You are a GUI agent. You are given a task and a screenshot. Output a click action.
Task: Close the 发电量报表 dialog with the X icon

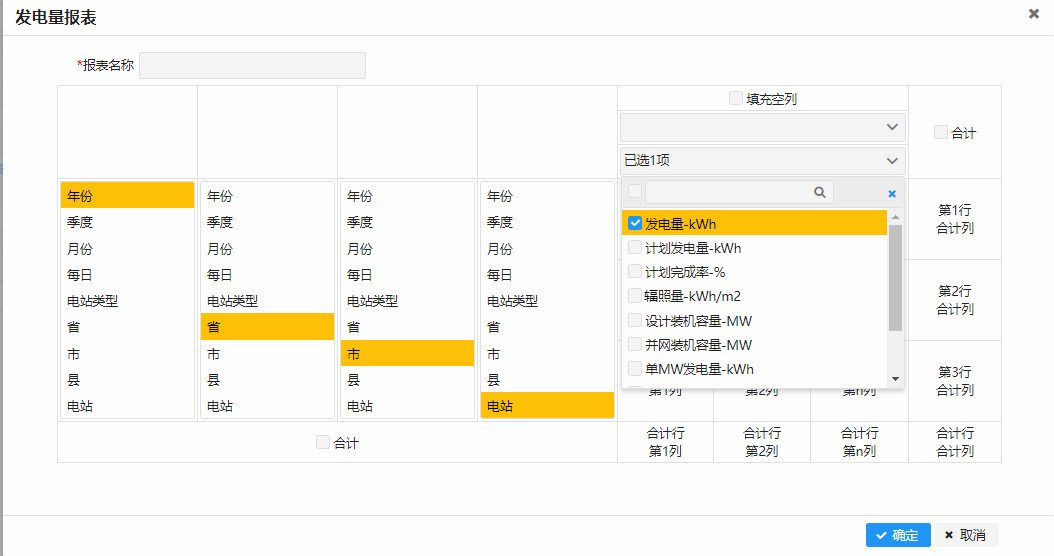click(x=1033, y=14)
